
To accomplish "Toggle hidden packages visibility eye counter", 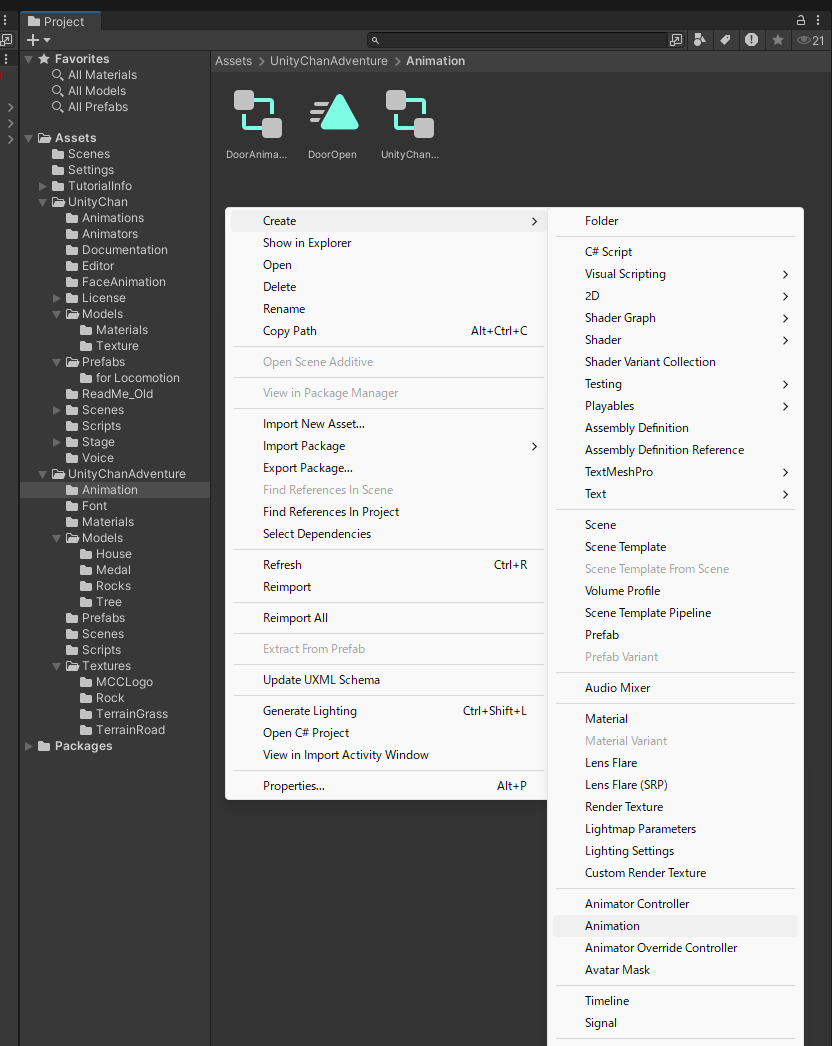I will coord(810,40).
